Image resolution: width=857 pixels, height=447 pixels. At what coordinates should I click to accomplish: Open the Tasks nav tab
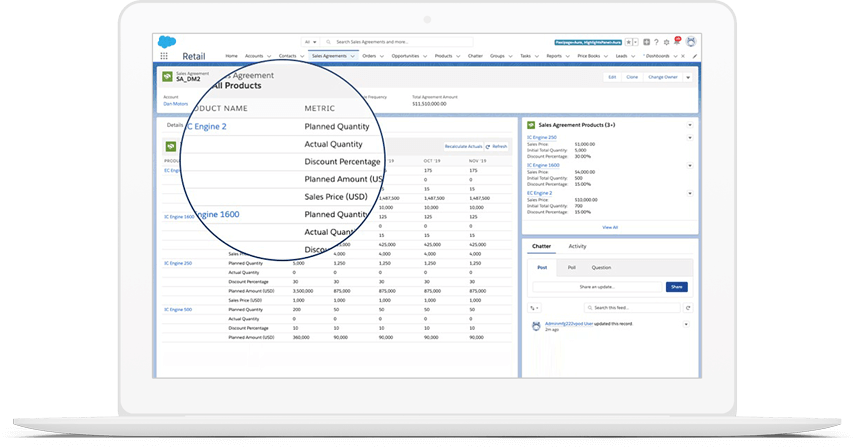[x=525, y=56]
